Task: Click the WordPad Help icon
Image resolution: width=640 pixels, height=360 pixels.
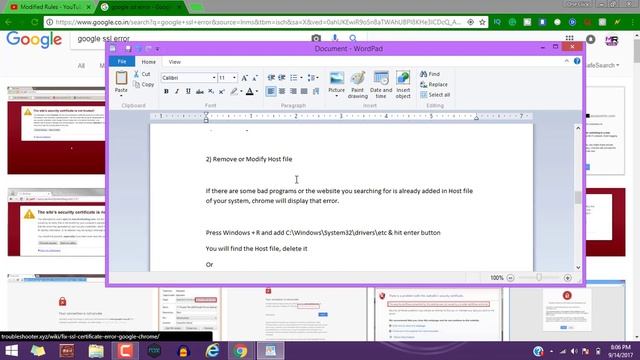Action: tap(577, 61)
